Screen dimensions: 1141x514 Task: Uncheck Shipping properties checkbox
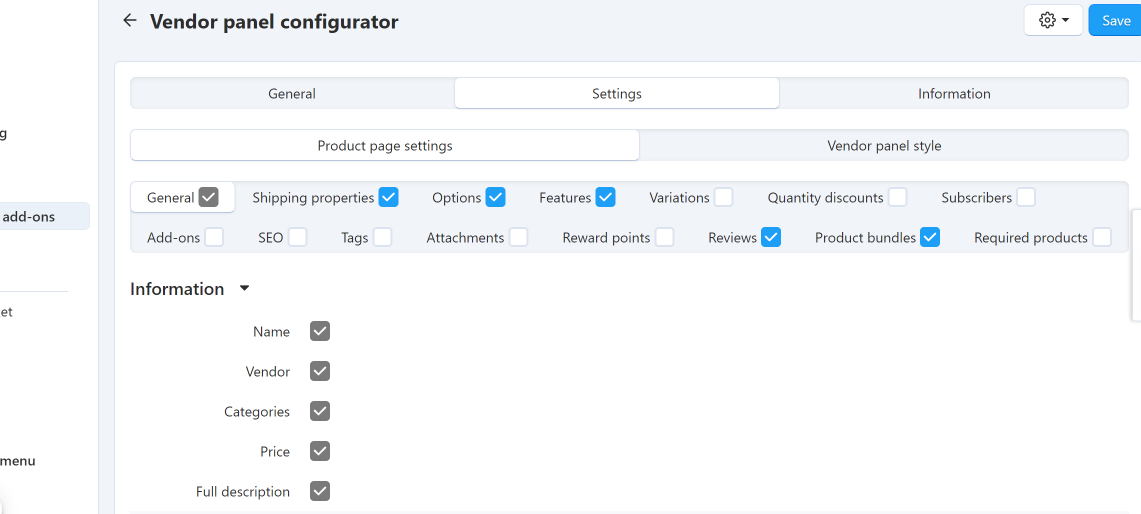[x=389, y=197]
